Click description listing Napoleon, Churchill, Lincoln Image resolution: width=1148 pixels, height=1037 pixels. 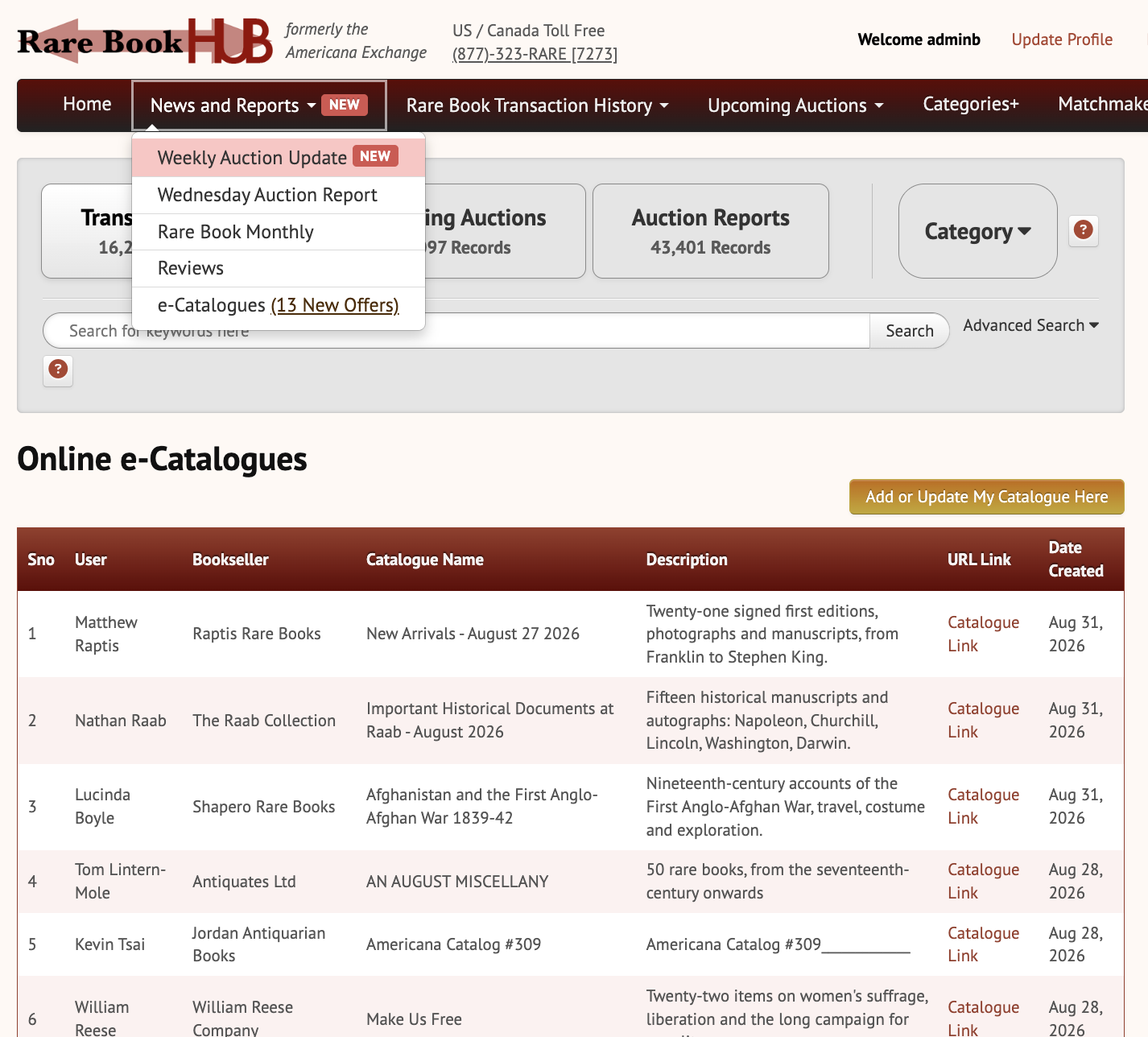pyautogui.click(x=767, y=720)
